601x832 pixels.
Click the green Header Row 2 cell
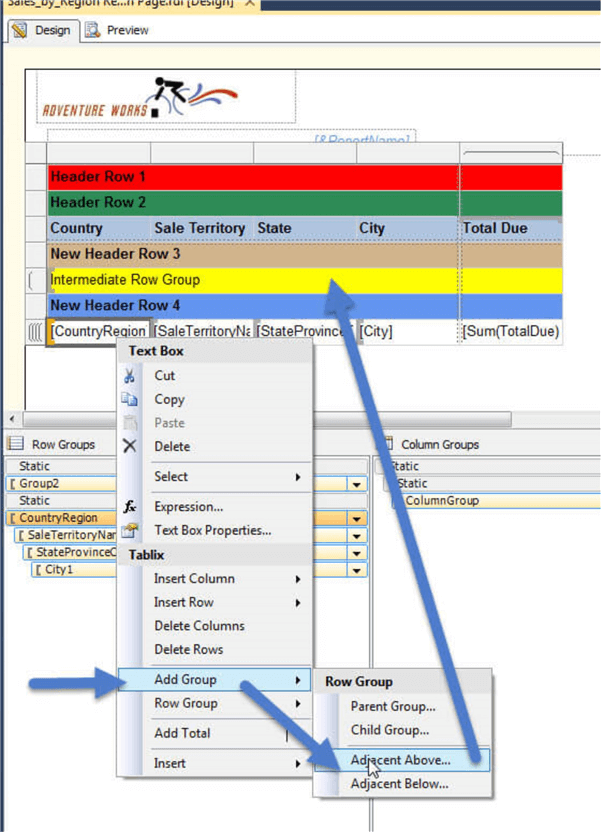253,203
